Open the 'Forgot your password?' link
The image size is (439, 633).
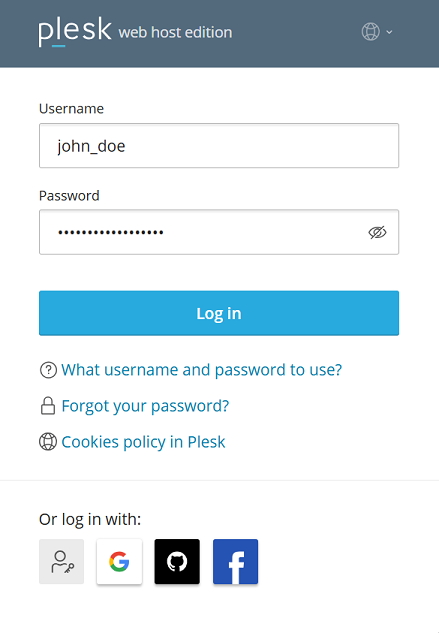pos(145,406)
